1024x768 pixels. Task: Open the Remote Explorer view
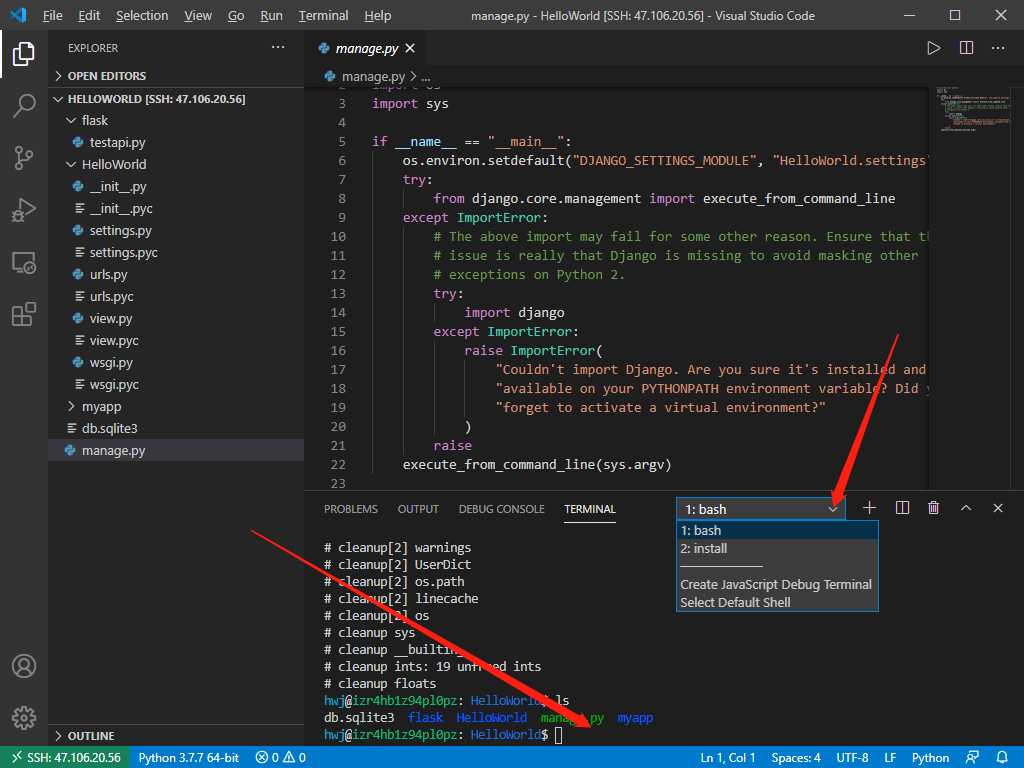pos(24,263)
